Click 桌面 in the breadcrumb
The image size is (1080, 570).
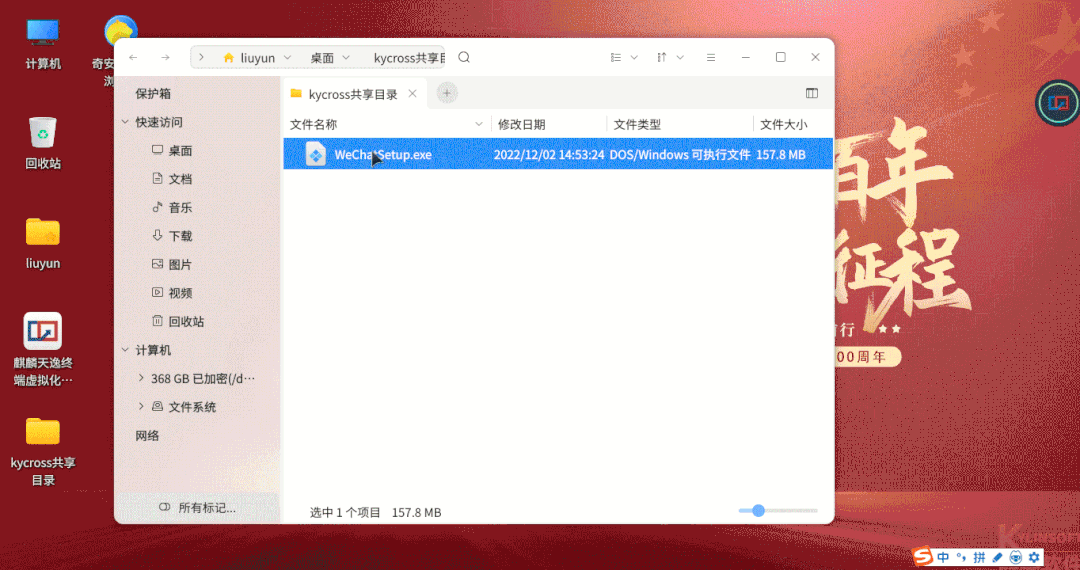coord(322,58)
